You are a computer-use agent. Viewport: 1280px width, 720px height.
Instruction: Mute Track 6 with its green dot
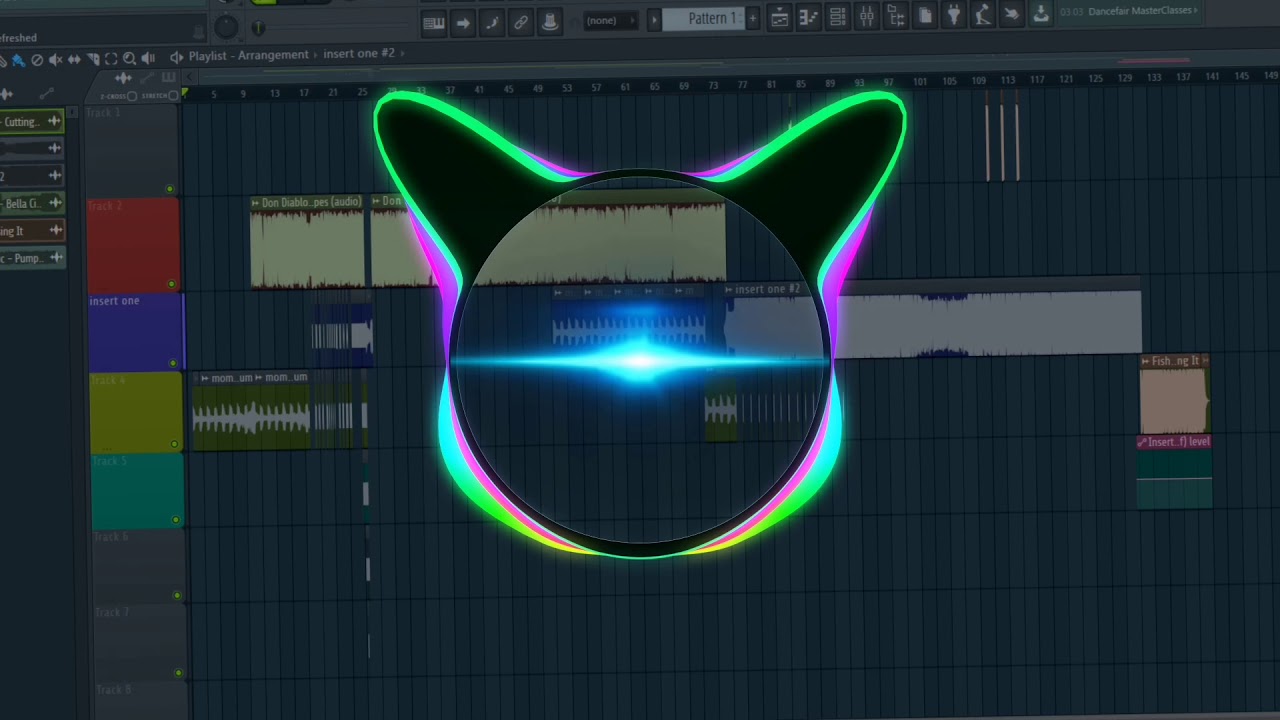(x=178, y=596)
